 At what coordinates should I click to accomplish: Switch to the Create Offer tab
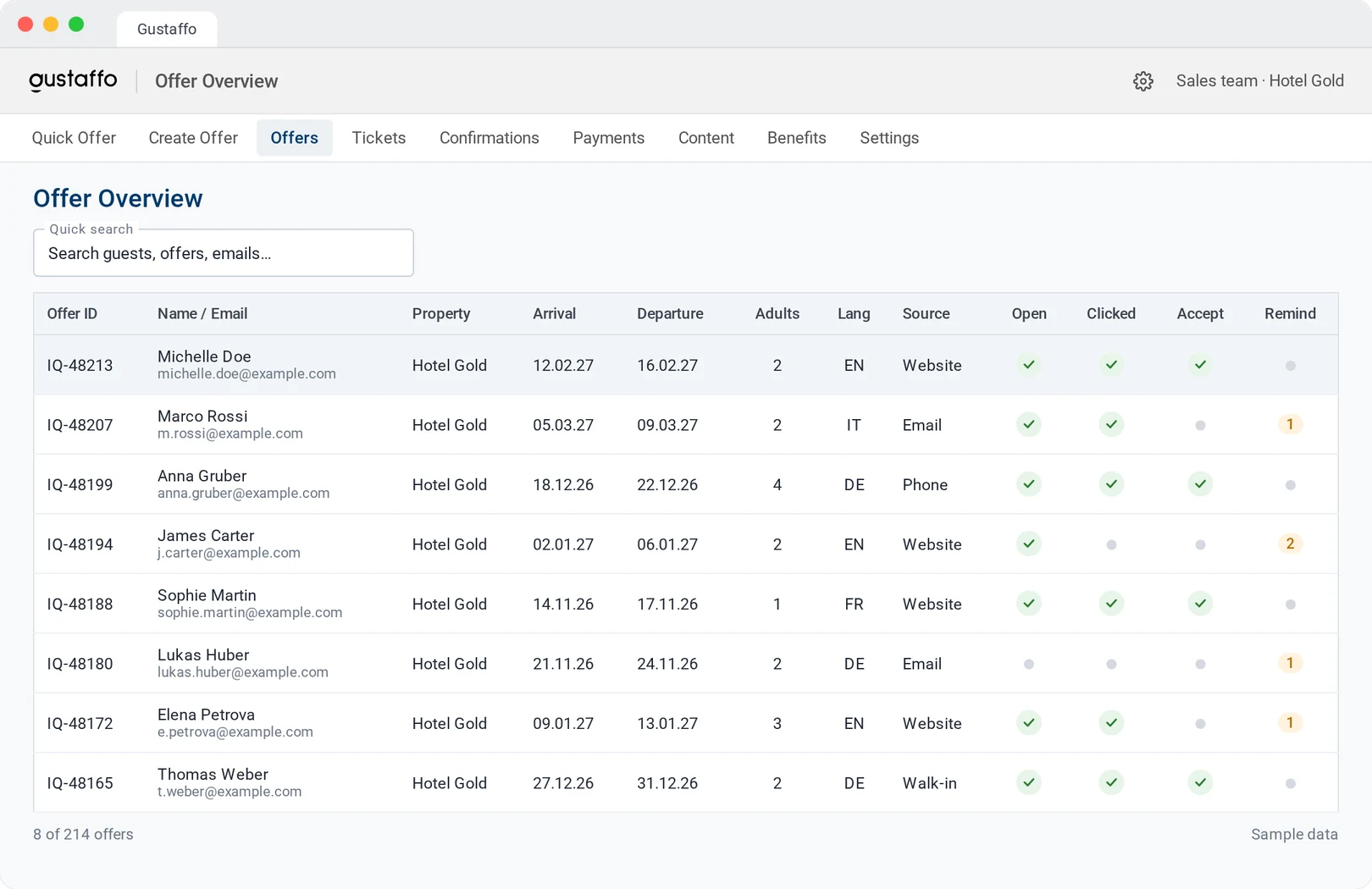[193, 138]
